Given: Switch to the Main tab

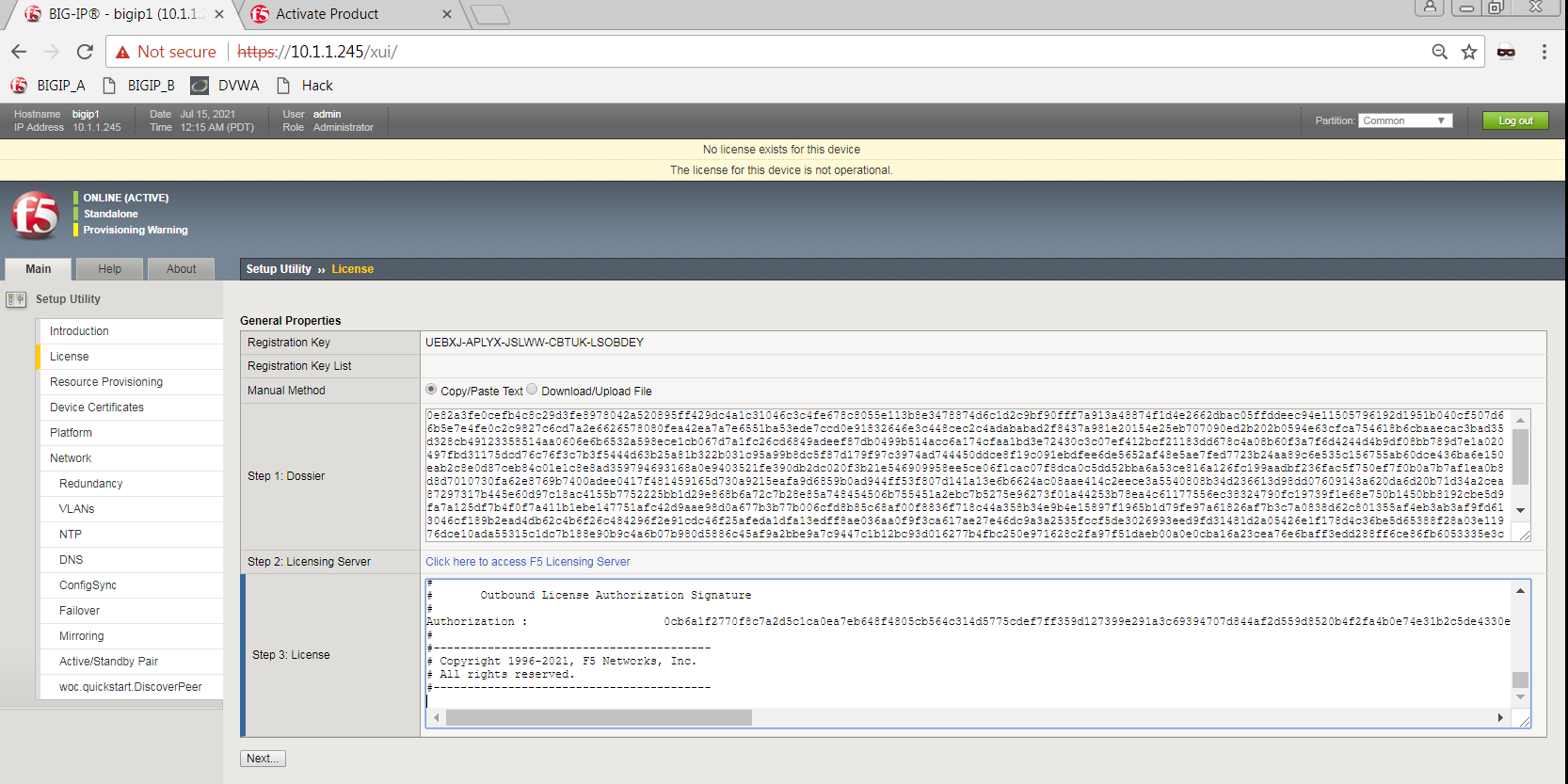Looking at the screenshot, I should click(39, 269).
